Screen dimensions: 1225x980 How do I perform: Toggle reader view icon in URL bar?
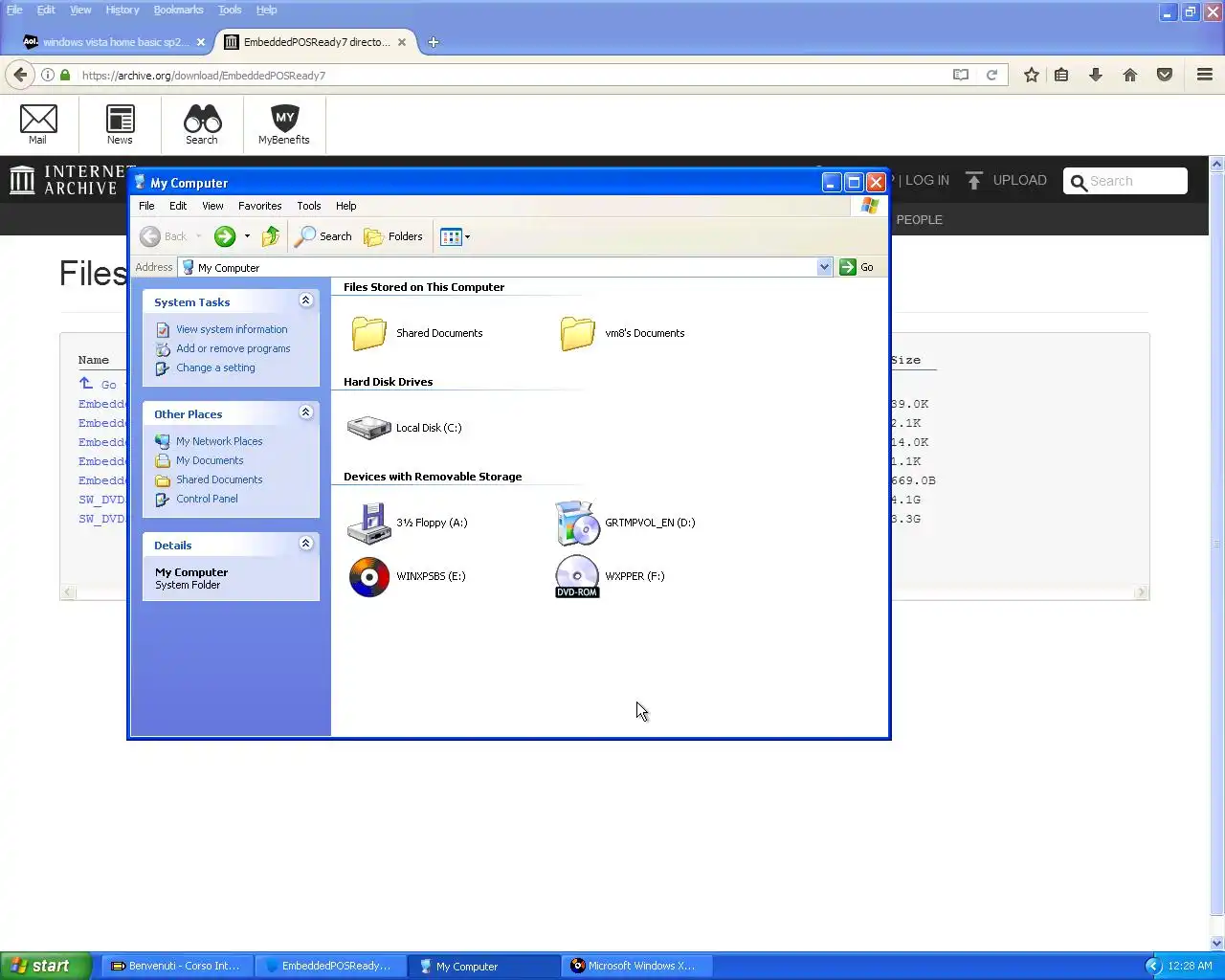pyautogui.click(x=961, y=75)
